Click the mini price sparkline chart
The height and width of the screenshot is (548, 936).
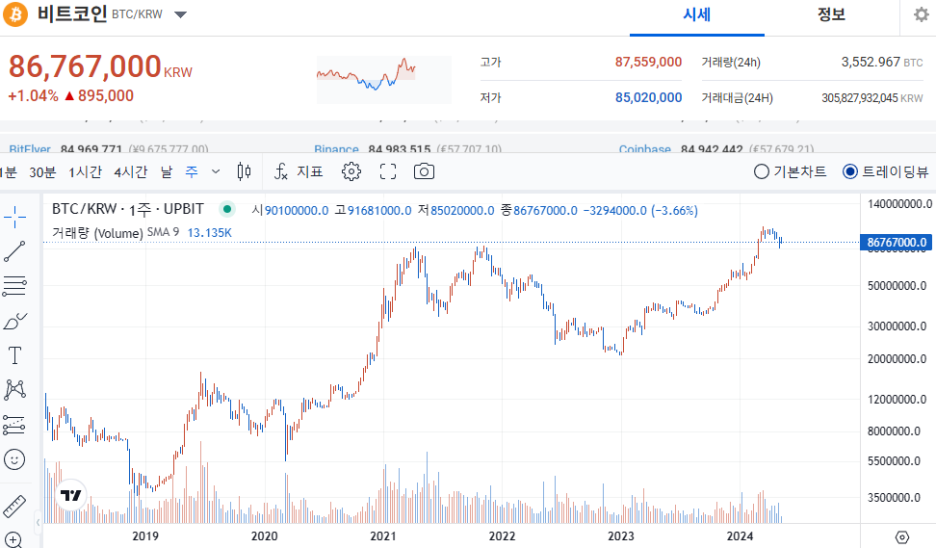[384, 80]
